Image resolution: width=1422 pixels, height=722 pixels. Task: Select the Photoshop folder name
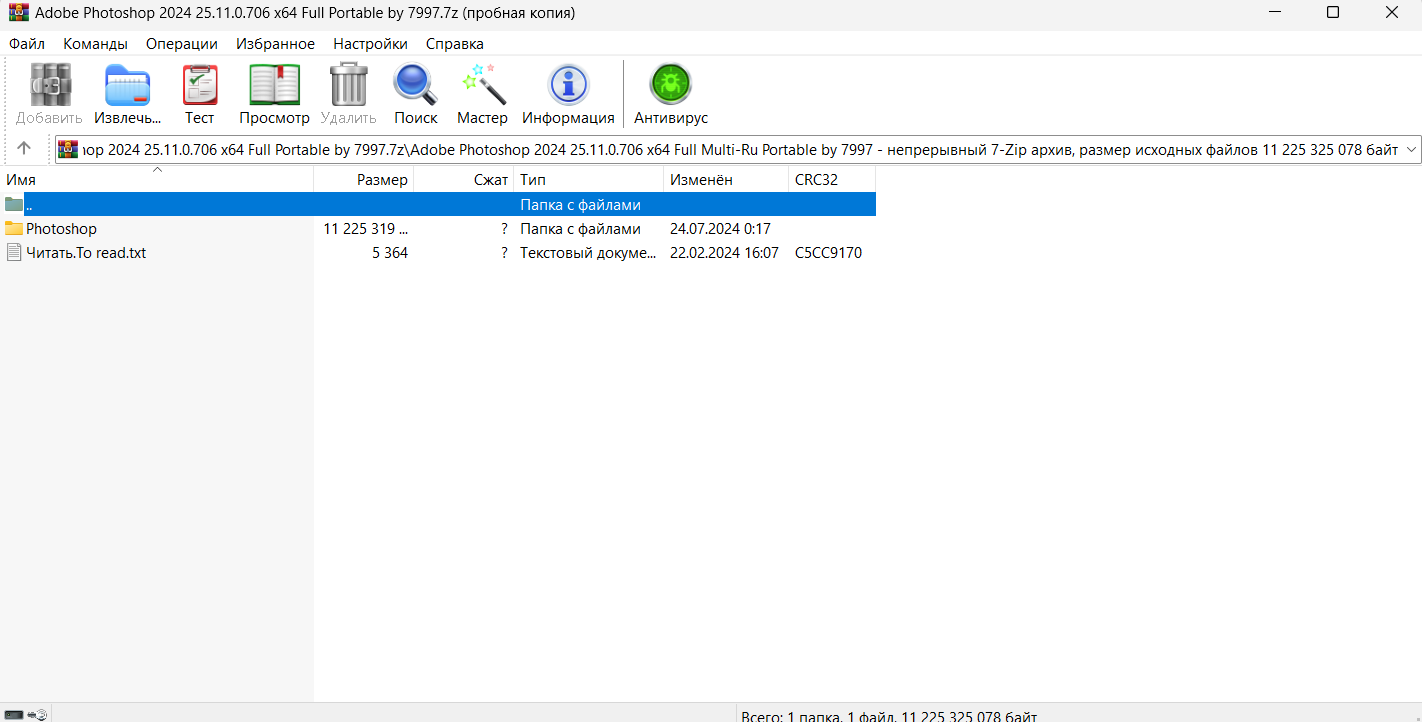(x=61, y=229)
